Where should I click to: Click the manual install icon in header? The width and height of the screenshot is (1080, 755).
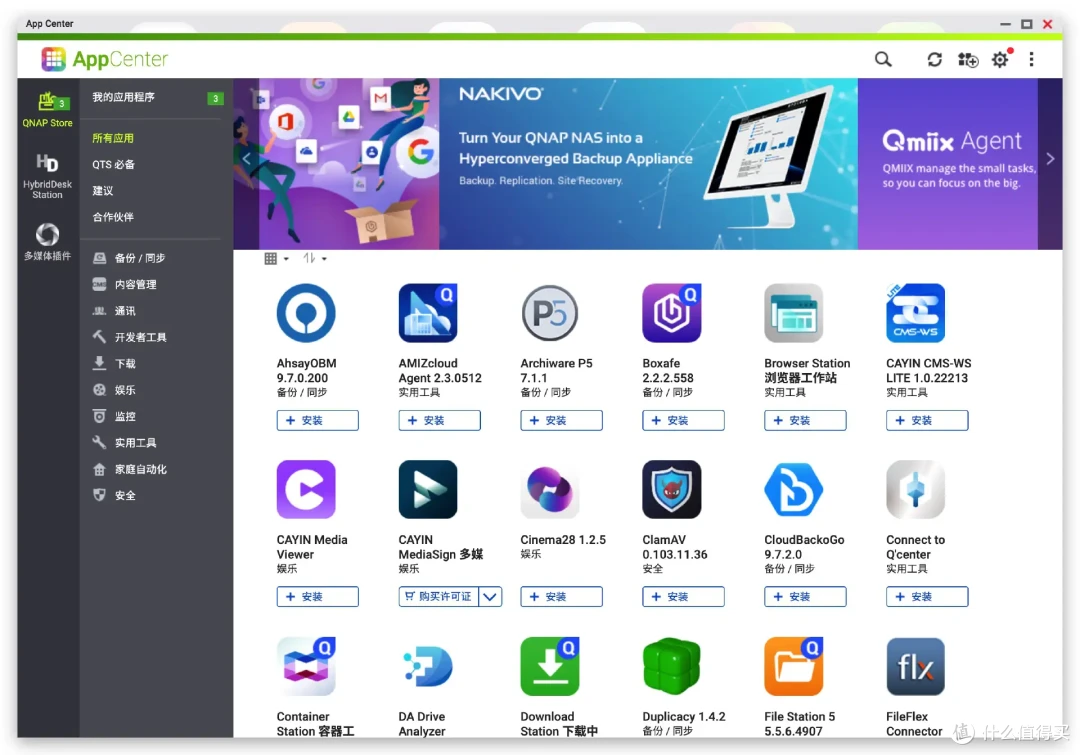click(x=968, y=60)
